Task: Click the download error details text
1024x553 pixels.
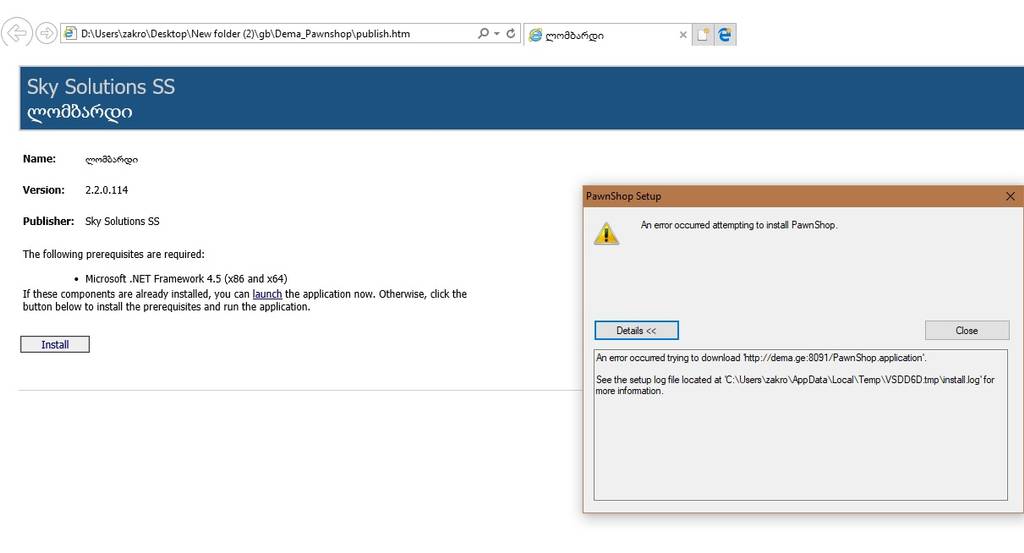Action: tap(761, 358)
